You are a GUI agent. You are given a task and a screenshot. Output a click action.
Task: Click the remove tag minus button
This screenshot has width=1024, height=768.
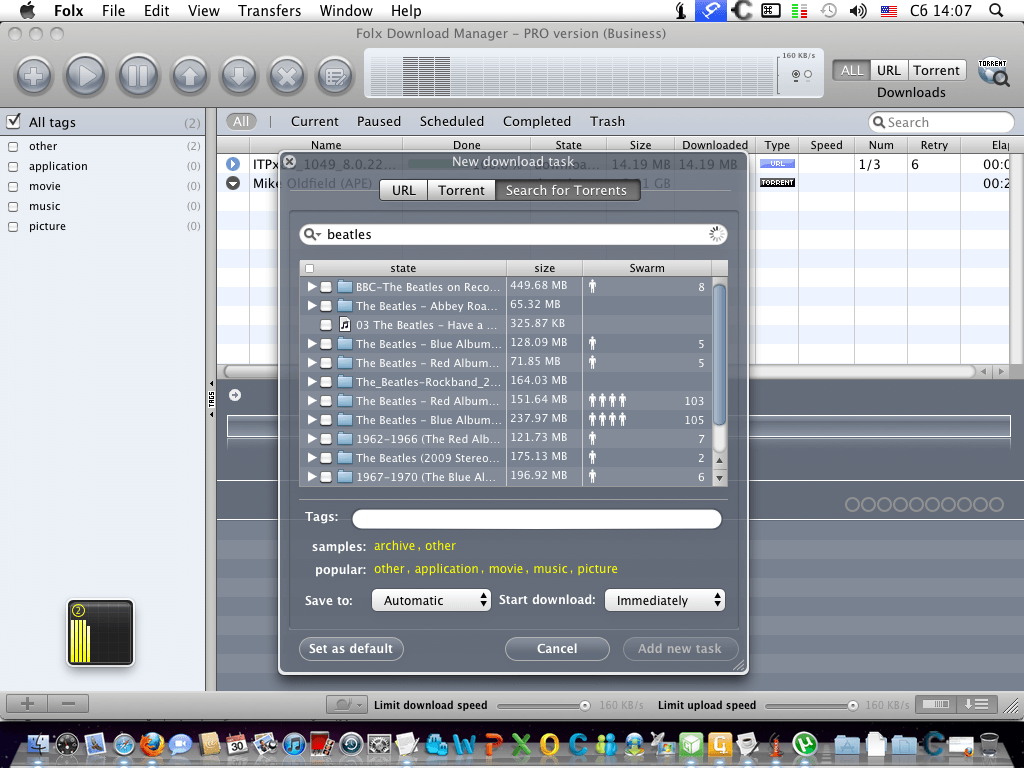(68, 703)
